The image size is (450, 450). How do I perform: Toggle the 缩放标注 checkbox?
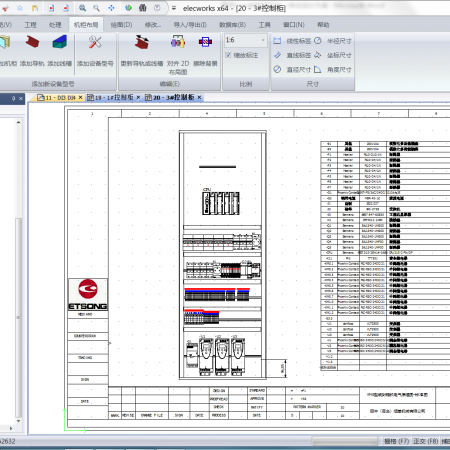[x=228, y=55]
